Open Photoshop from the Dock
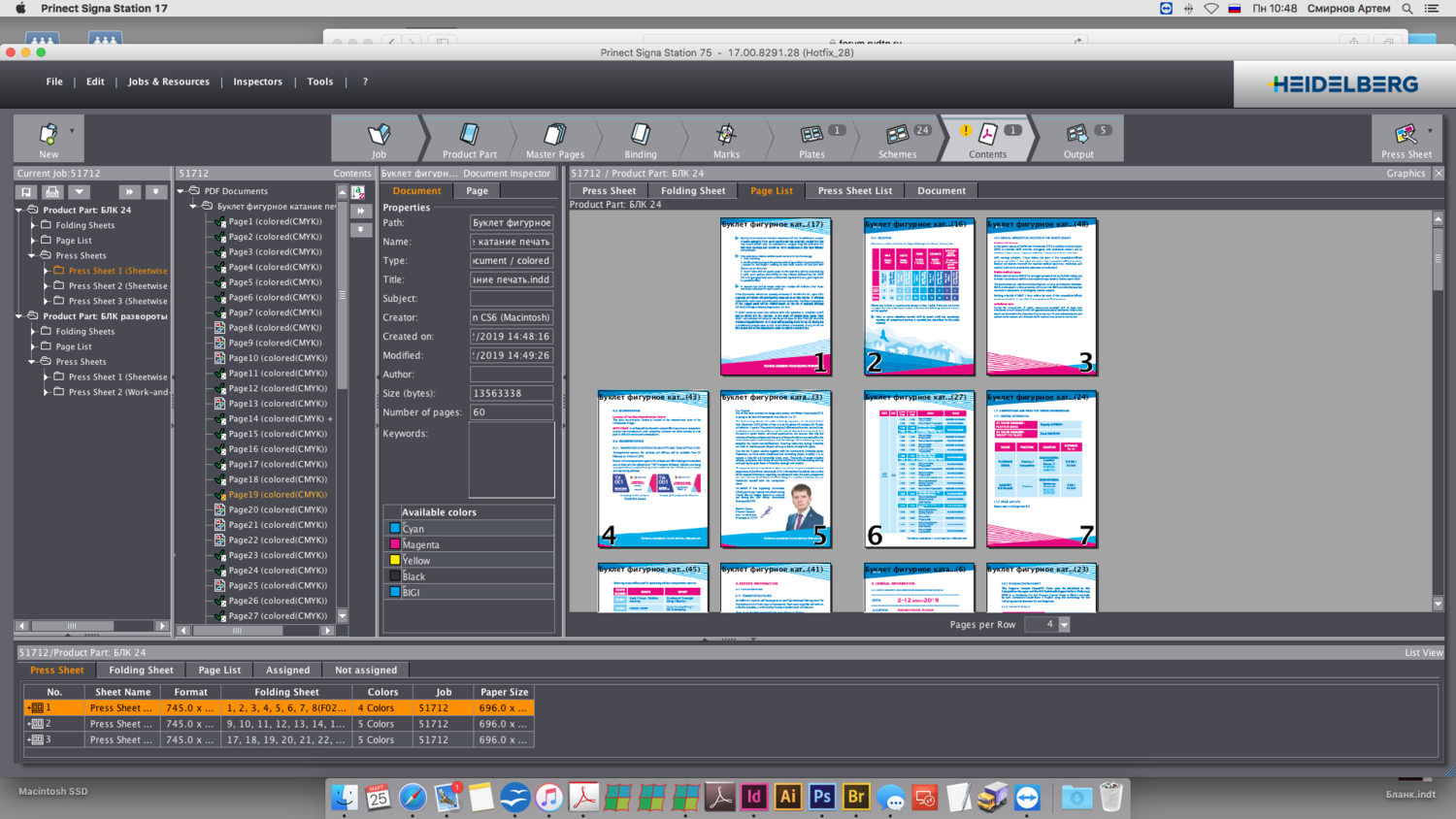1456x819 pixels. pyautogui.click(x=822, y=797)
